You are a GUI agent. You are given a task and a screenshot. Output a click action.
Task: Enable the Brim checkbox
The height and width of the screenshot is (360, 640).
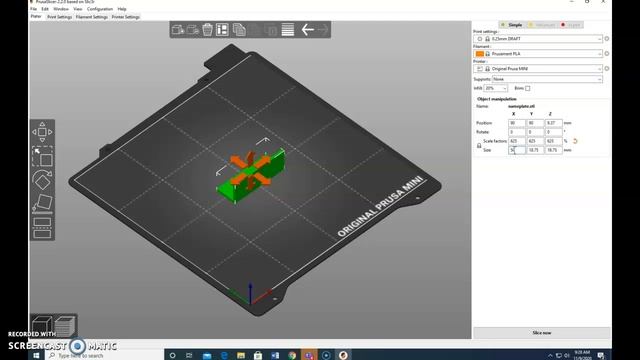point(528,88)
